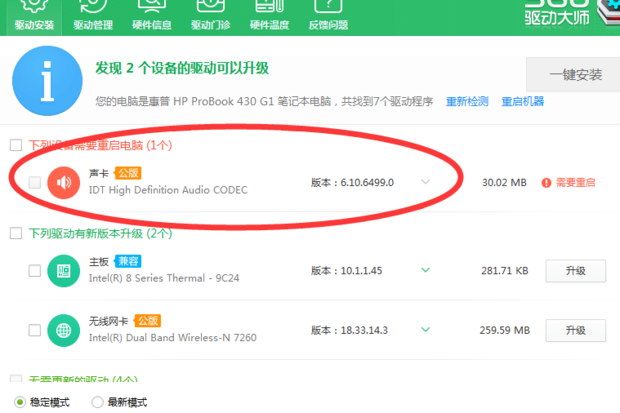
Task: Check the 无线网卡 Wireless-N 7260 checkbox
Action: pyautogui.click(x=35, y=330)
